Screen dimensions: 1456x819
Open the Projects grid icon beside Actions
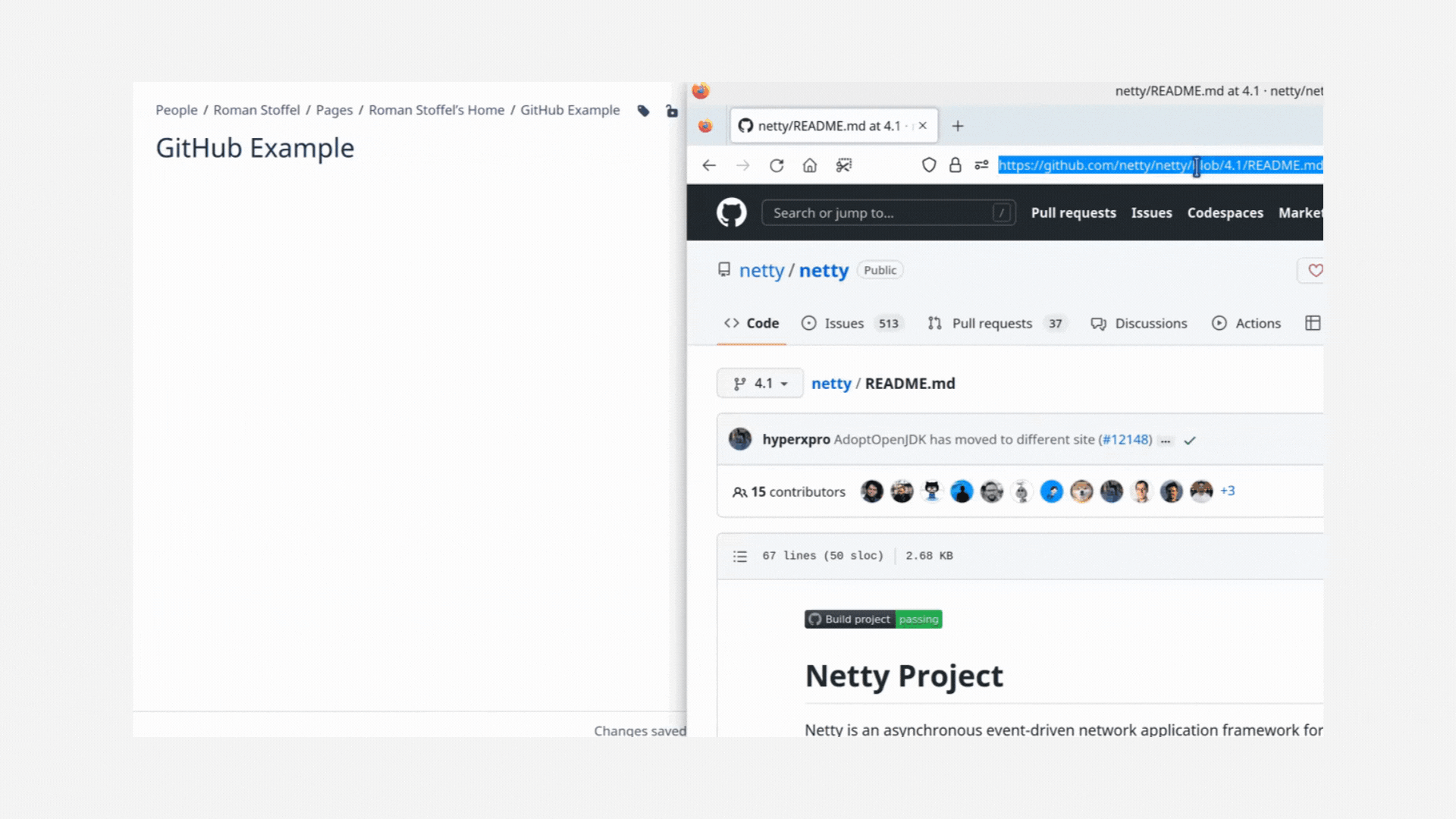click(1313, 322)
